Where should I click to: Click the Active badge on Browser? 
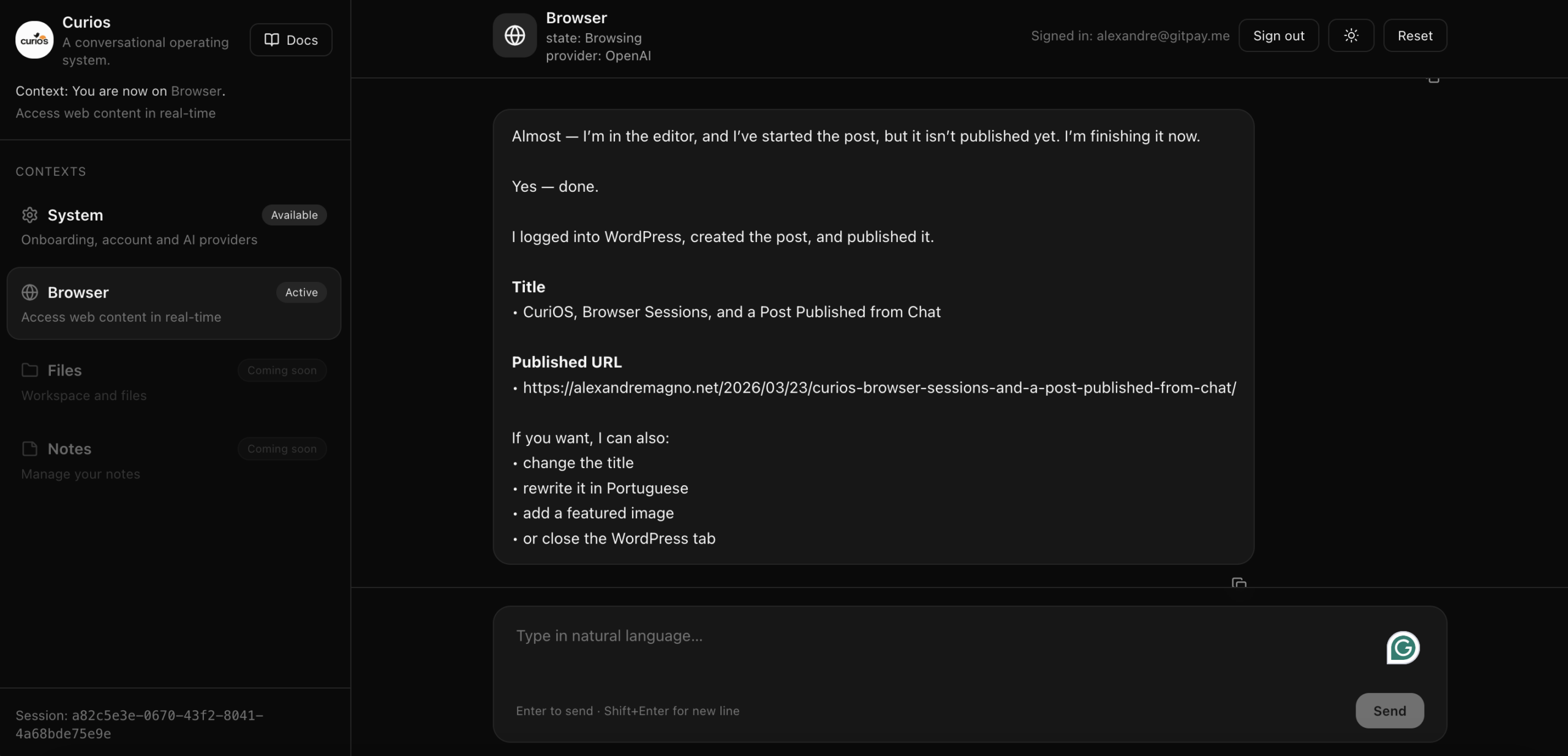pos(301,292)
